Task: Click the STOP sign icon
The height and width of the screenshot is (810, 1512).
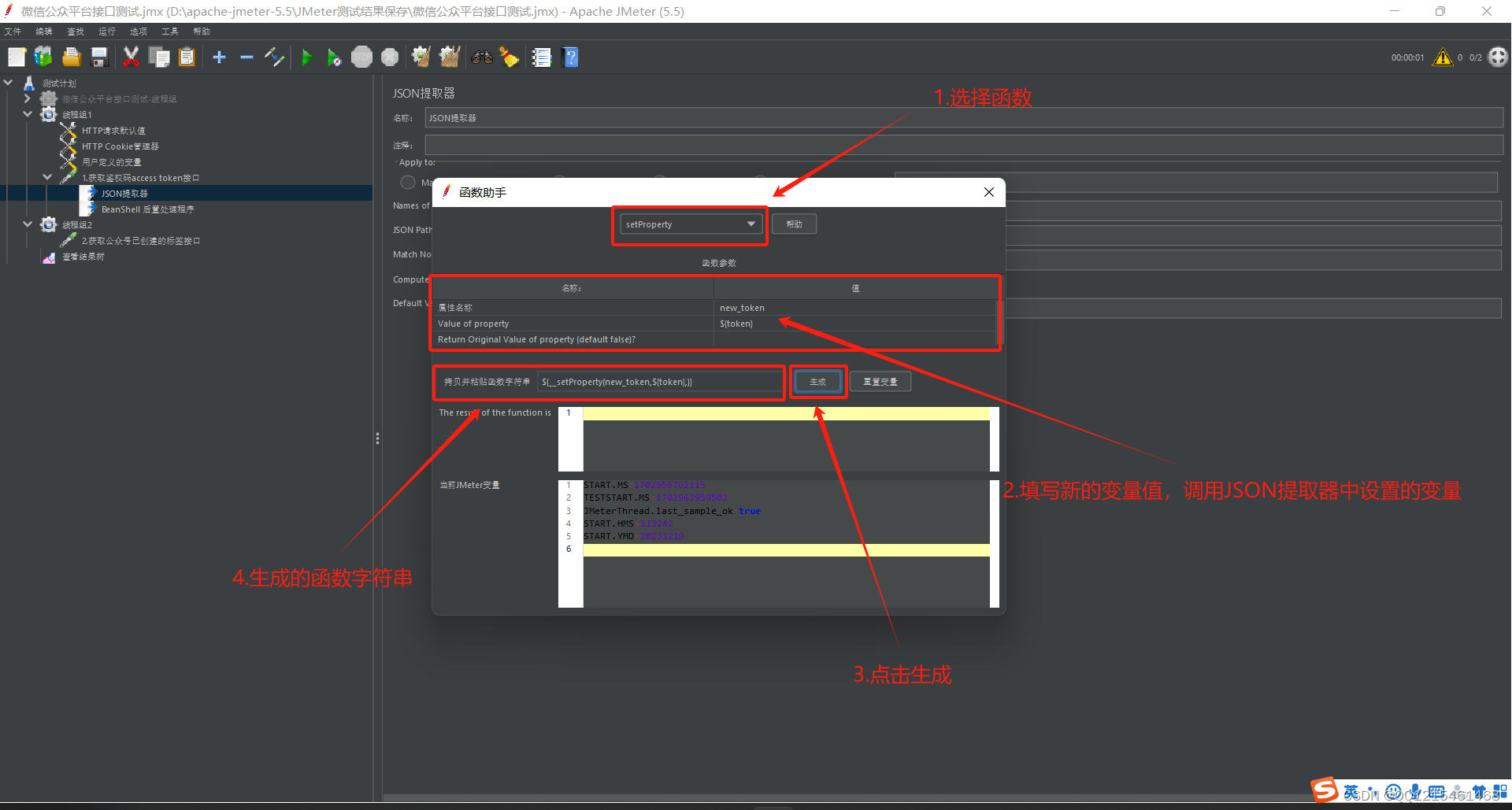Action: pos(361,57)
